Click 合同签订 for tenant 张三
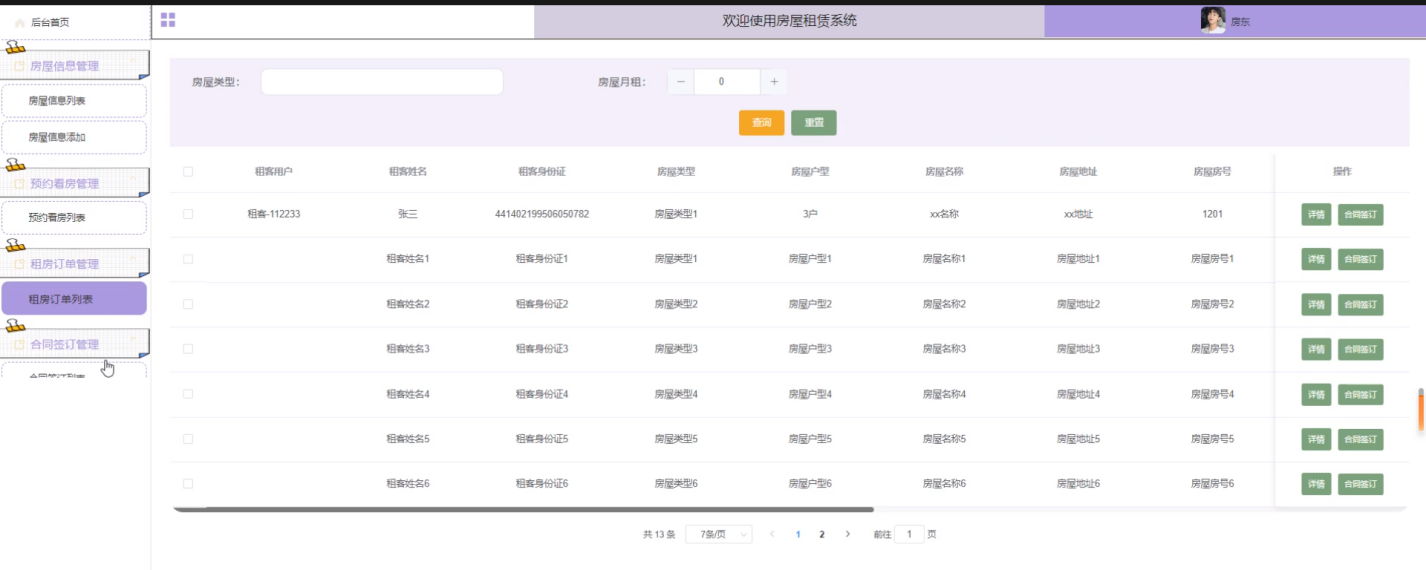This screenshot has height=570, width=1426. tap(1360, 214)
